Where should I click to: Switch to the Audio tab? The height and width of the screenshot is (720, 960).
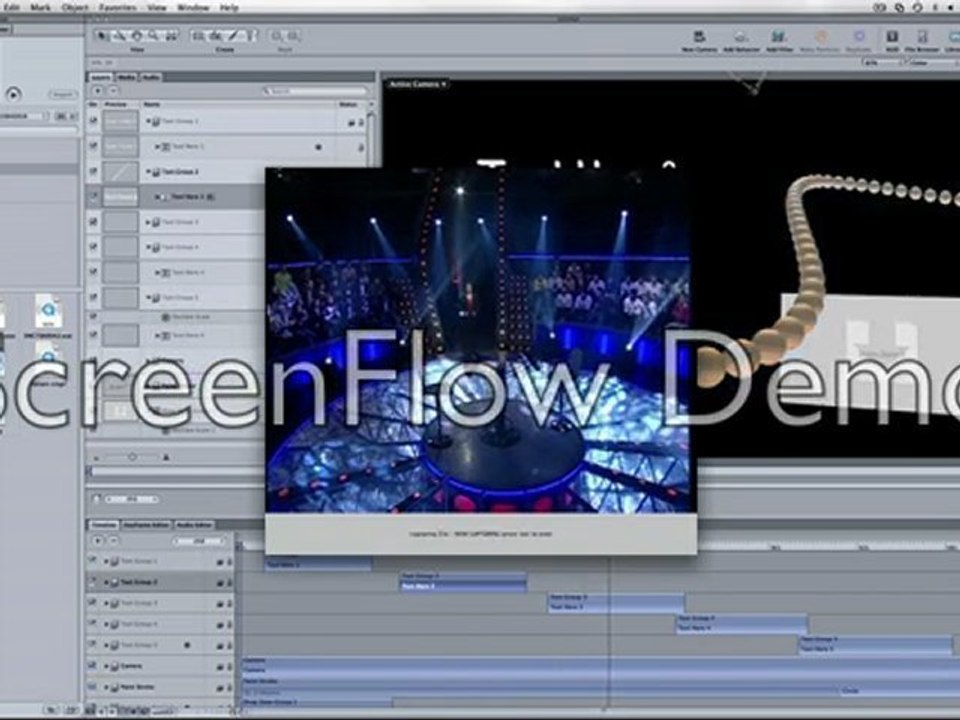(151, 77)
